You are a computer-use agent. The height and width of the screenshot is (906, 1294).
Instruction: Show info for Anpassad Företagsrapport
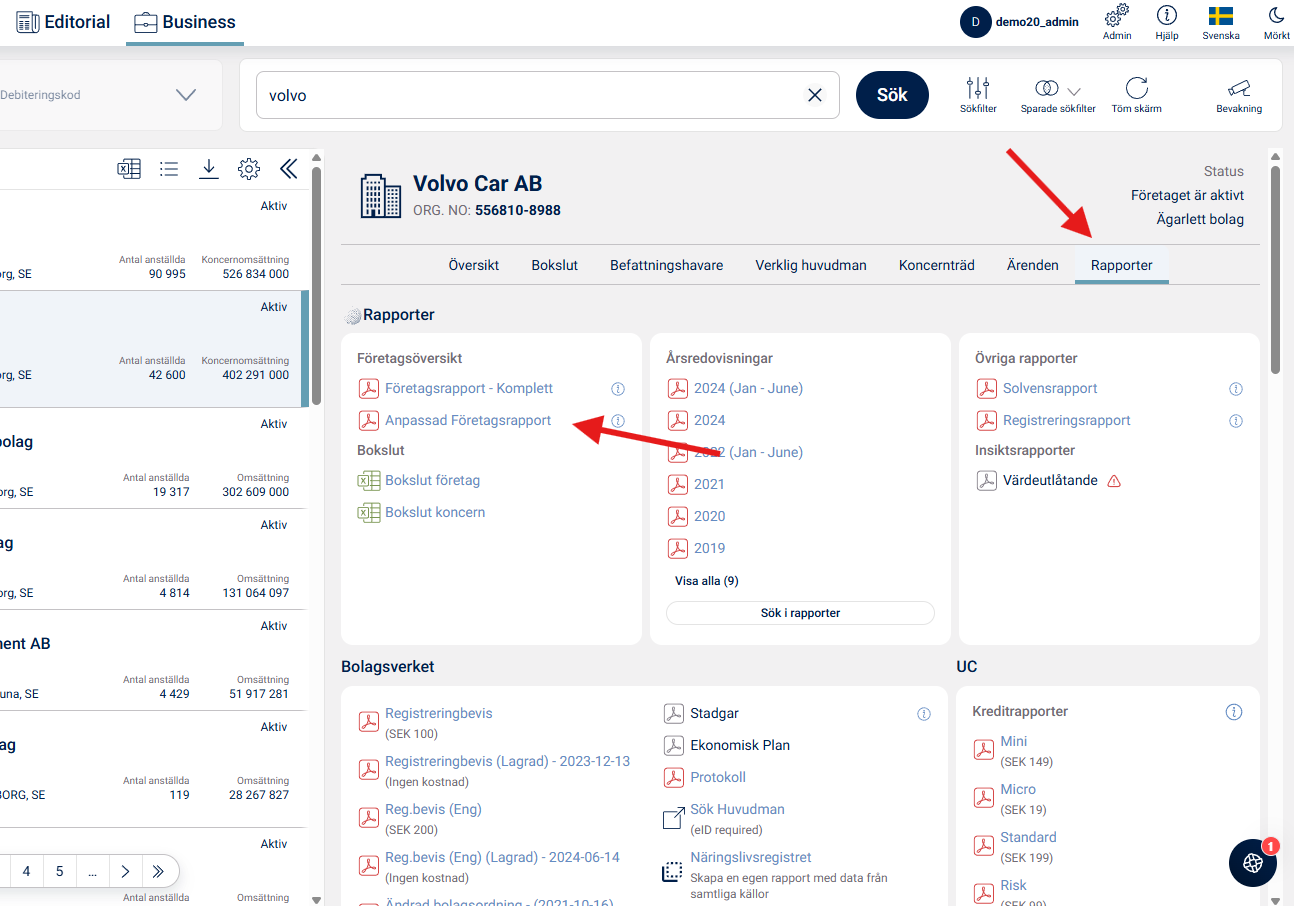[x=618, y=421]
